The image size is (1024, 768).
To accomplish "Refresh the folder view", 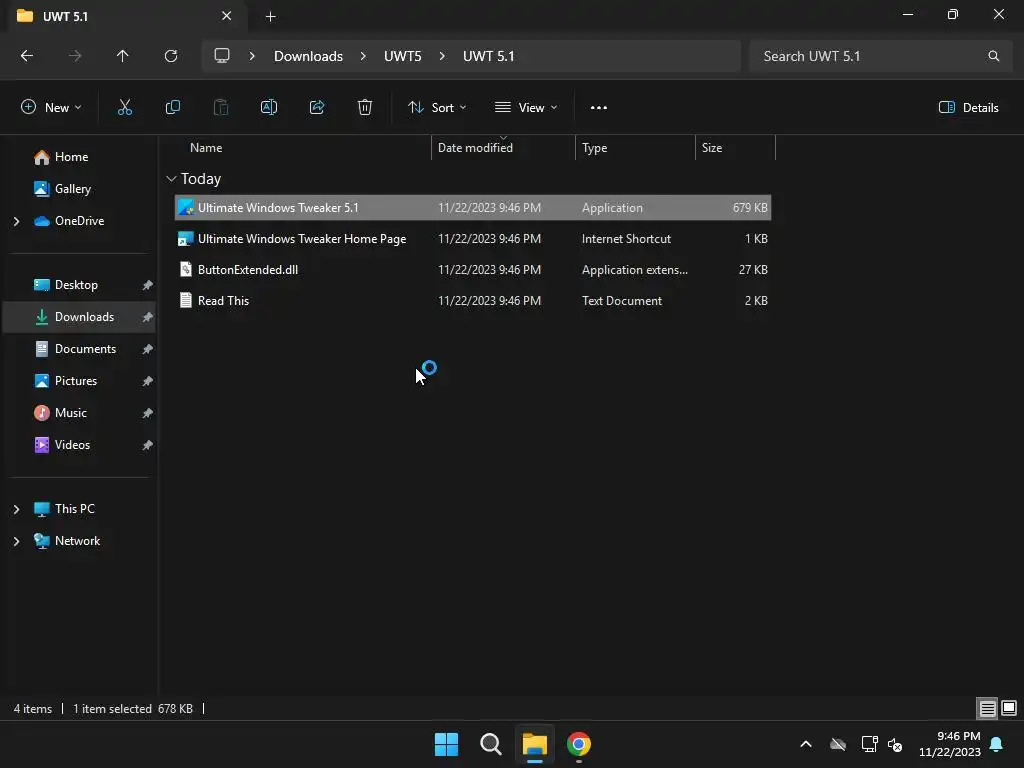I will tap(171, 56).
